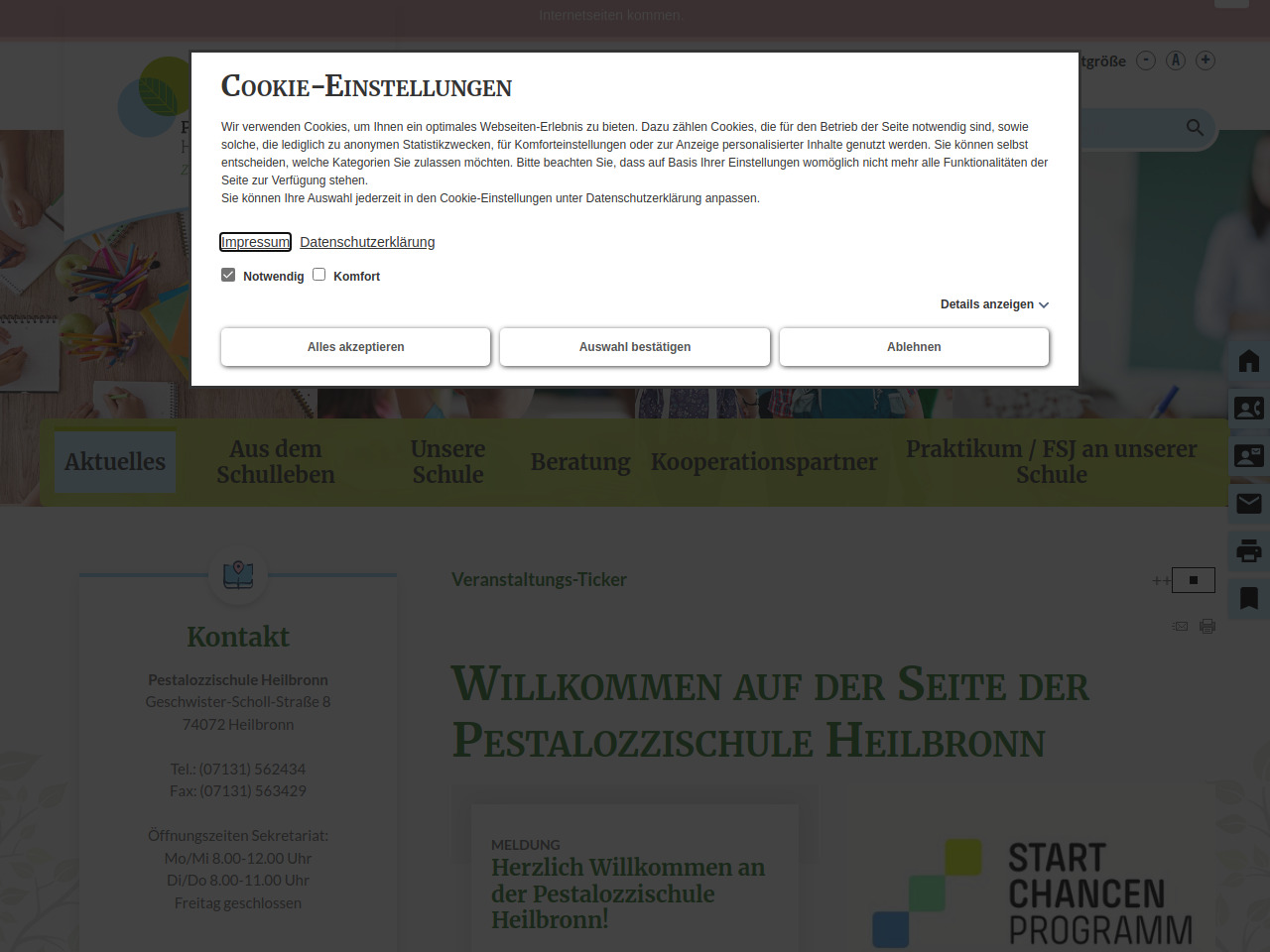Decrease font size with minus icon

pos(1146,60)
